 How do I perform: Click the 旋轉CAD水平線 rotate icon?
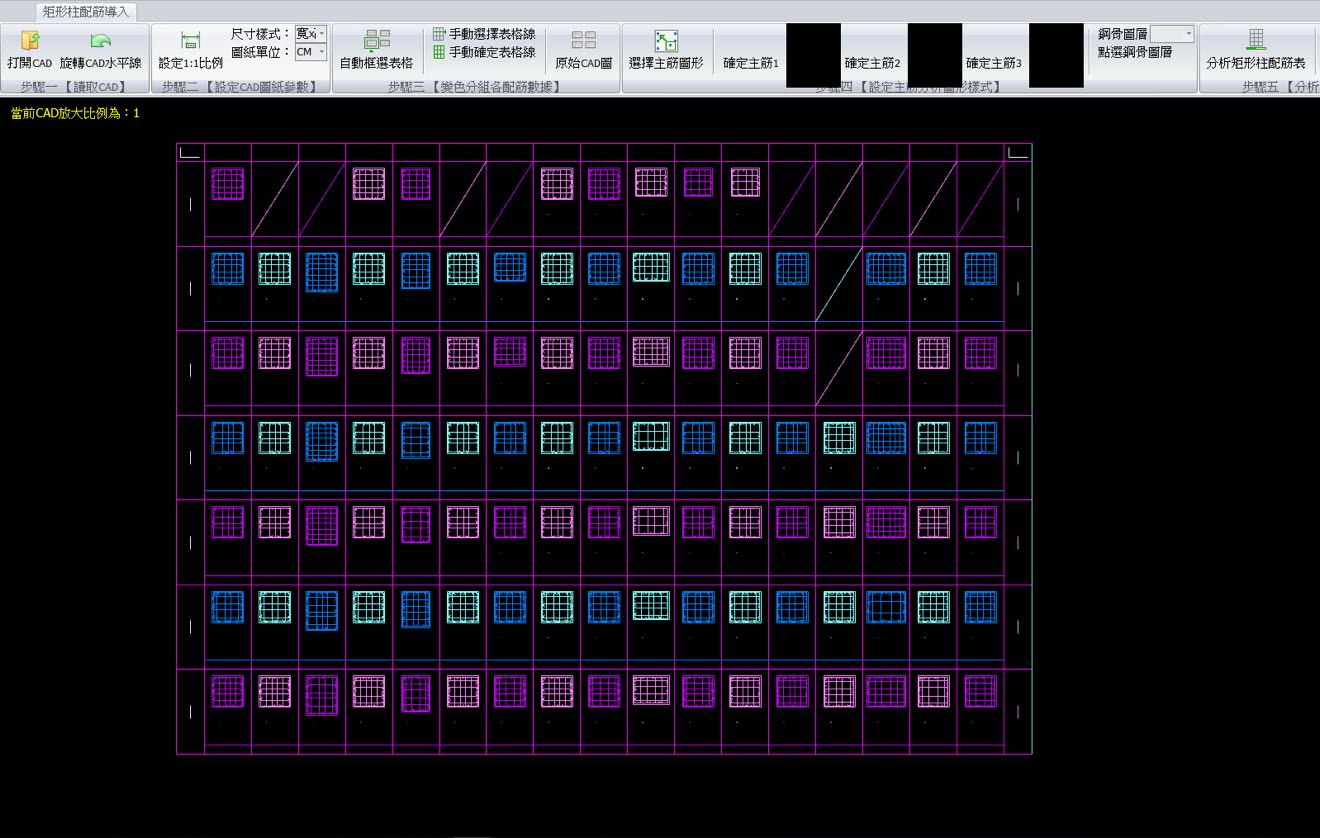(100, 41)
